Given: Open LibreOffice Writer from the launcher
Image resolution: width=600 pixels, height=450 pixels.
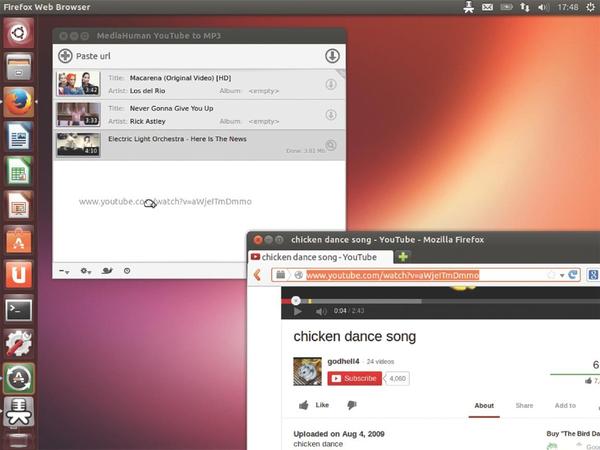Looking at the screenshot, I should click(18, 136).
